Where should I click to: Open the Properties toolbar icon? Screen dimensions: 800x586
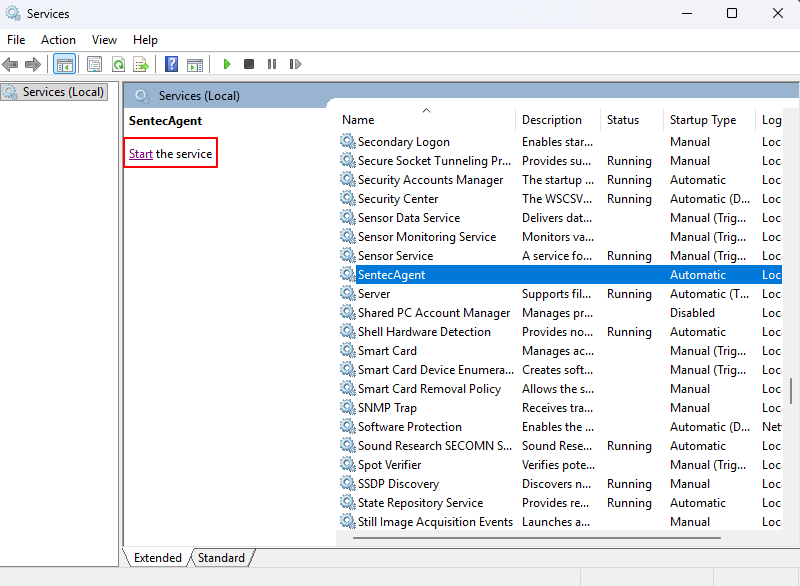95,64
